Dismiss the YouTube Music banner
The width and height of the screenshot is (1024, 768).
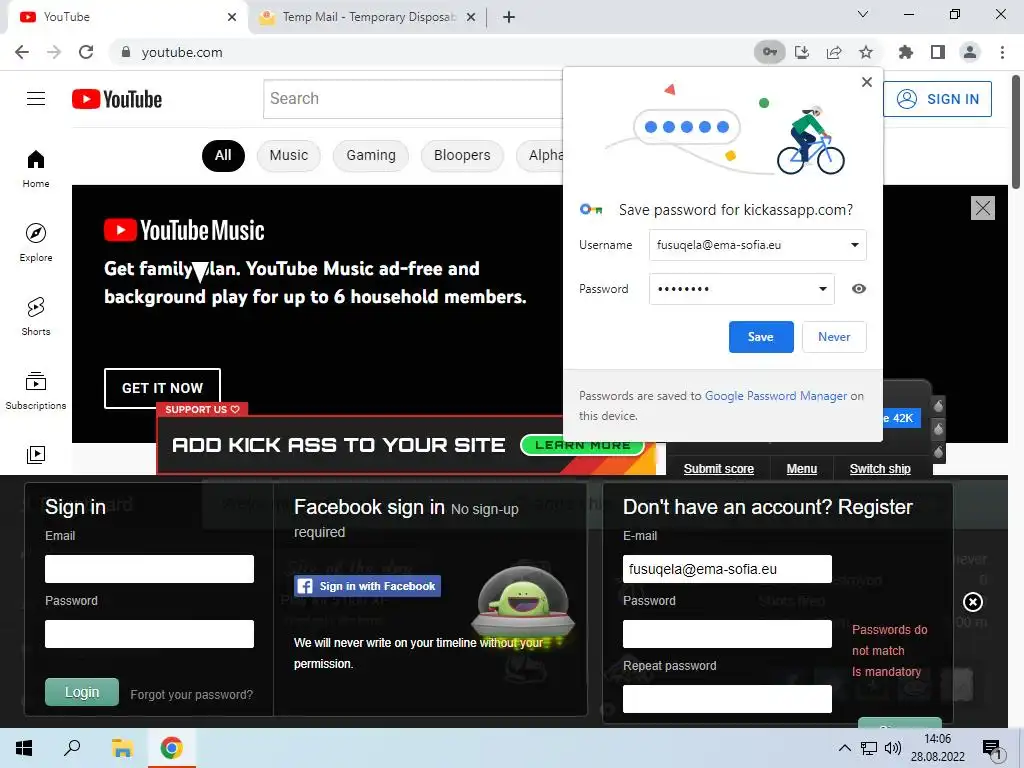click(x=983, y=208)
